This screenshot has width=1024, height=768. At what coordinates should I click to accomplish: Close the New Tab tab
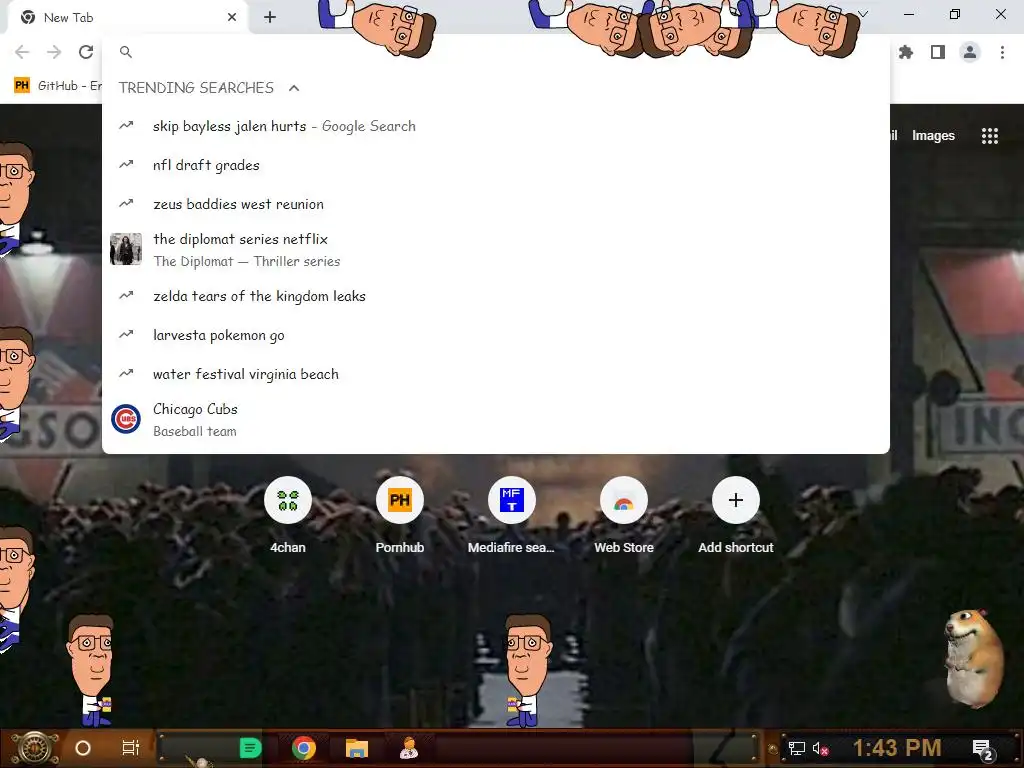pos(232,18)
